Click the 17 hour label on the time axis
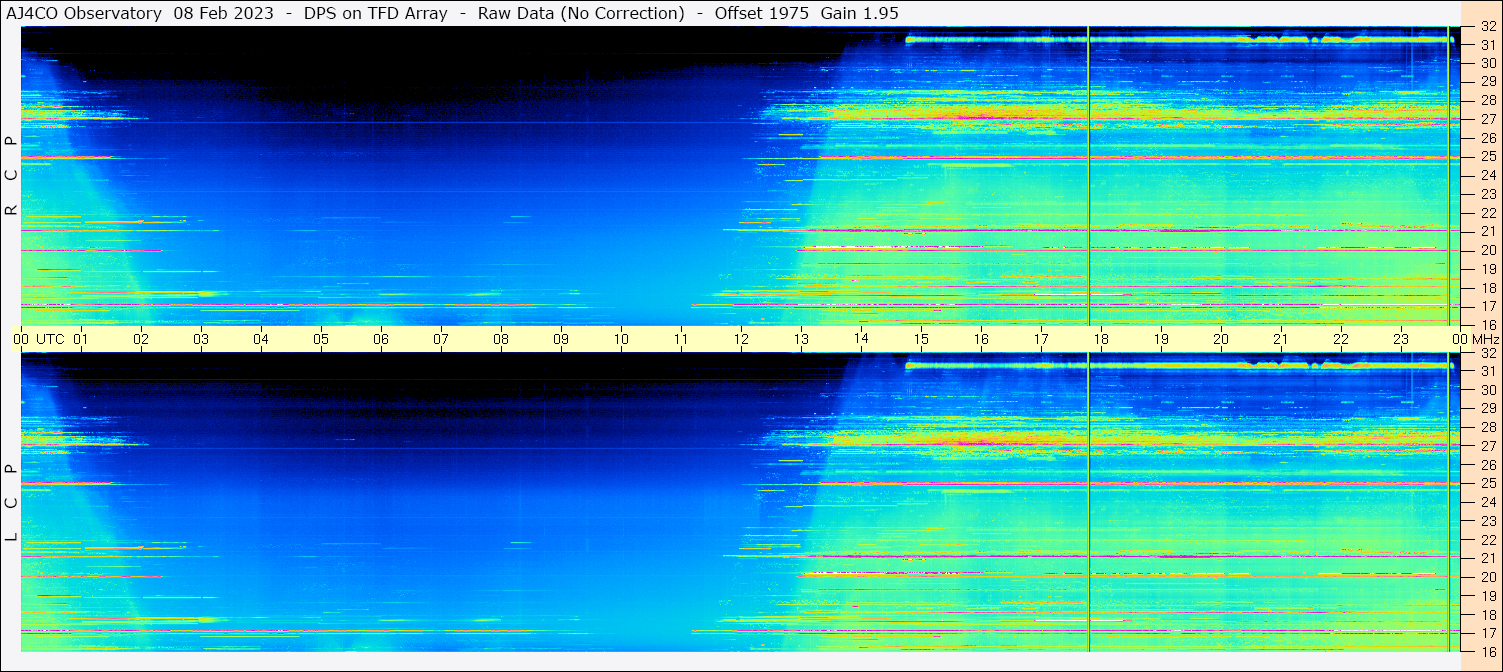Viewport: 1503px width, 672px height. point(1041,339)
